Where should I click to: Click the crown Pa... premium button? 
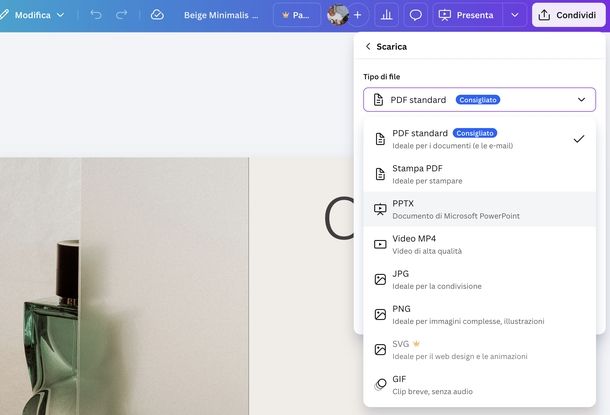297,15
